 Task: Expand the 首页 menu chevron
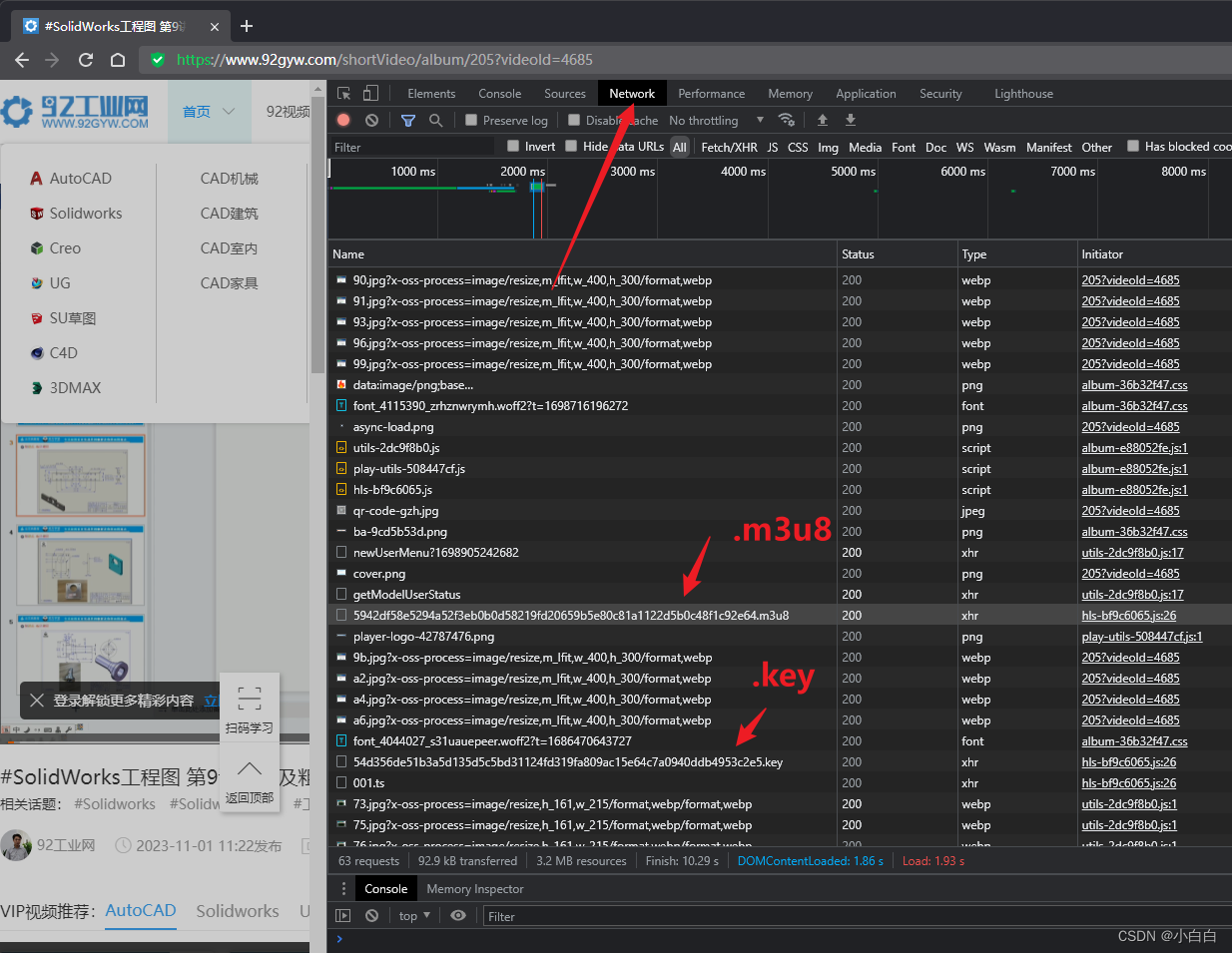coord(229,111)
